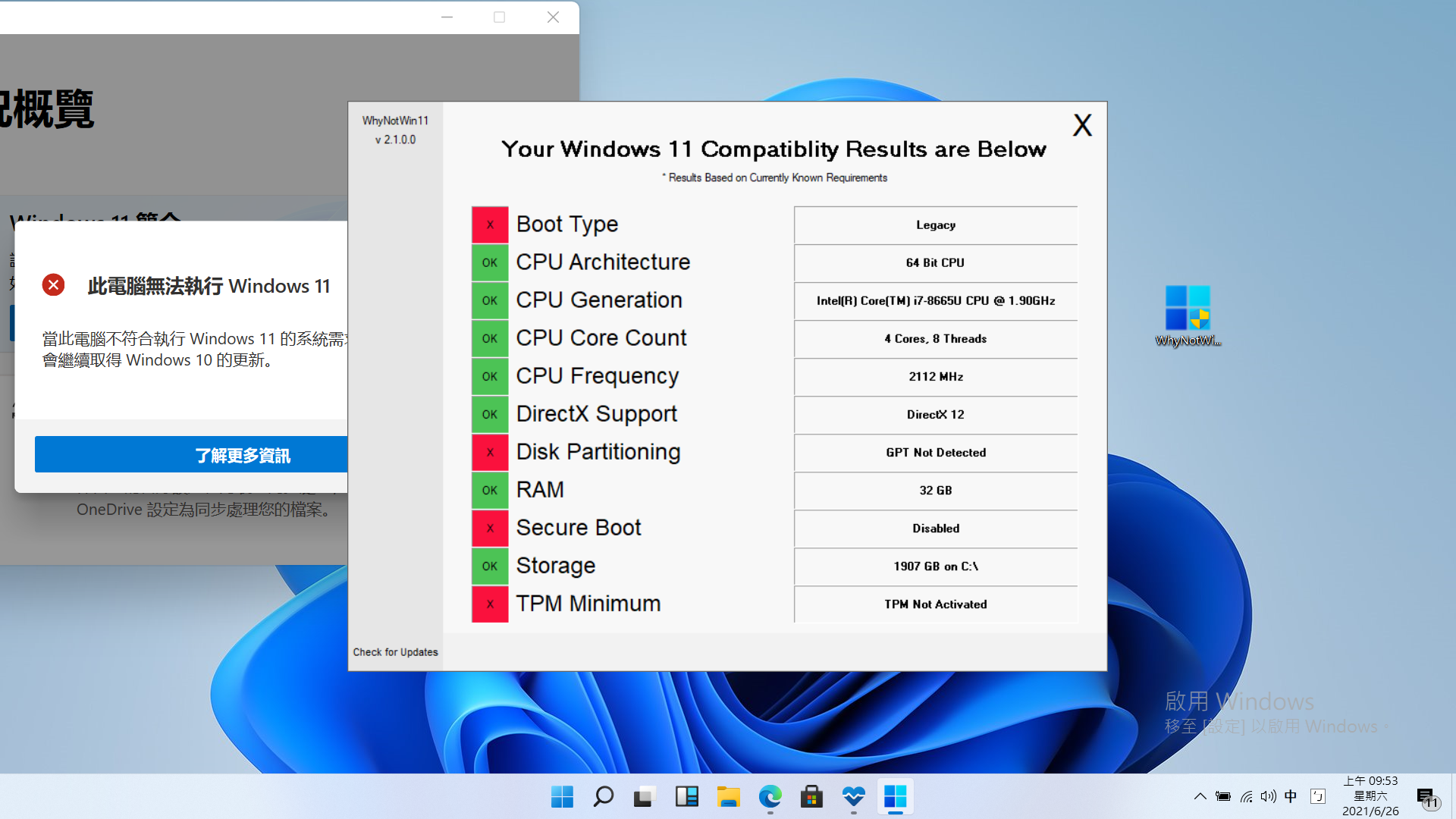1456x819 pixels.
Task: Open taskbar Search
Action: (604, 797)
